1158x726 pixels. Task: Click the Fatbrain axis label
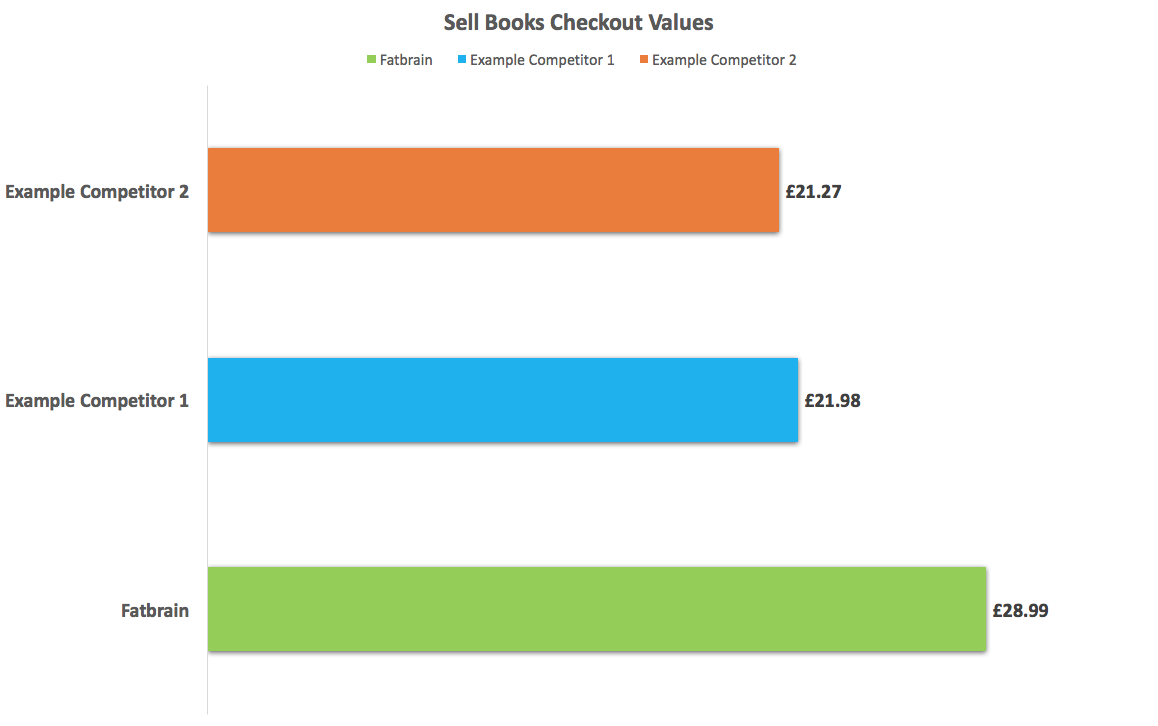pos(155,610)
